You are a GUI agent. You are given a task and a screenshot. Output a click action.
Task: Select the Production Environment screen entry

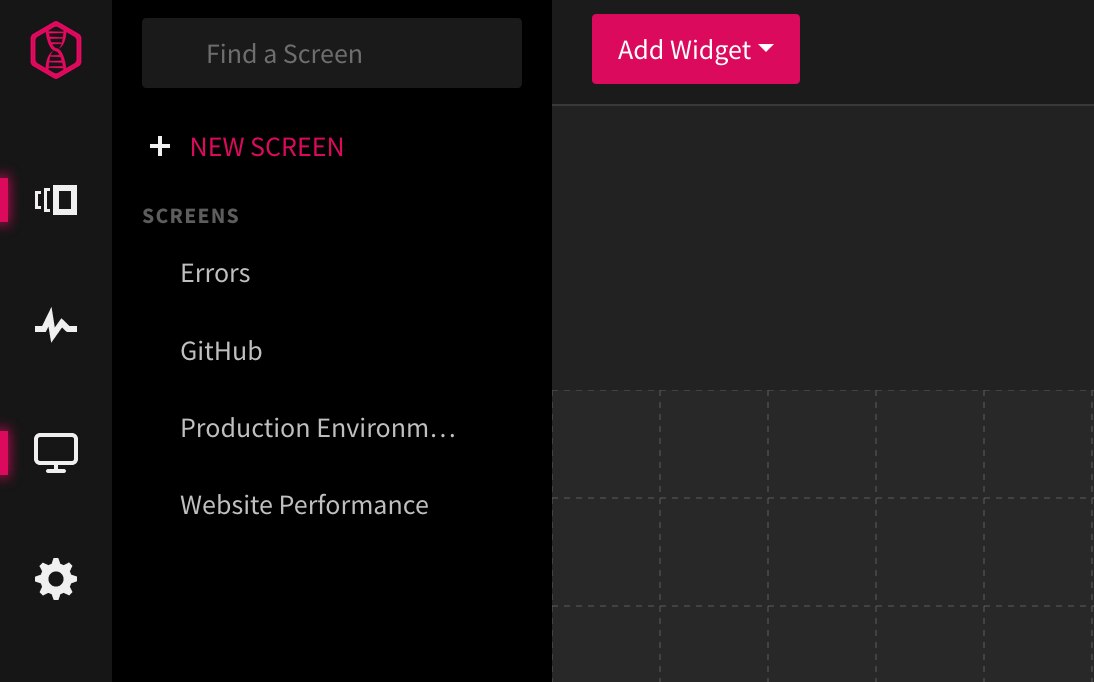tap(317, 428)
